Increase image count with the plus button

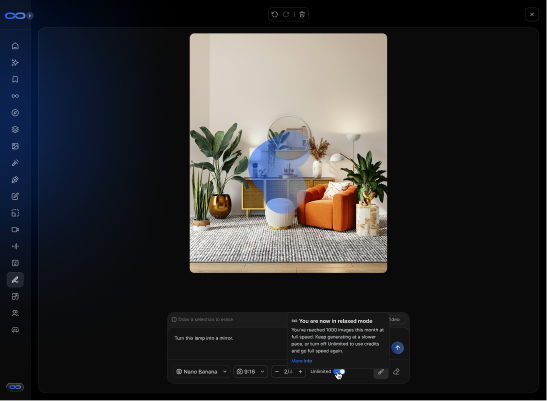[x=300, y=372]
